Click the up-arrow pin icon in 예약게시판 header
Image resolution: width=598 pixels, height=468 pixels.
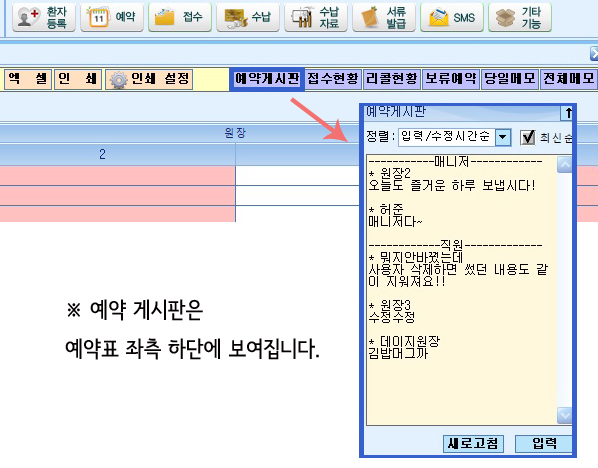[567, 113]
